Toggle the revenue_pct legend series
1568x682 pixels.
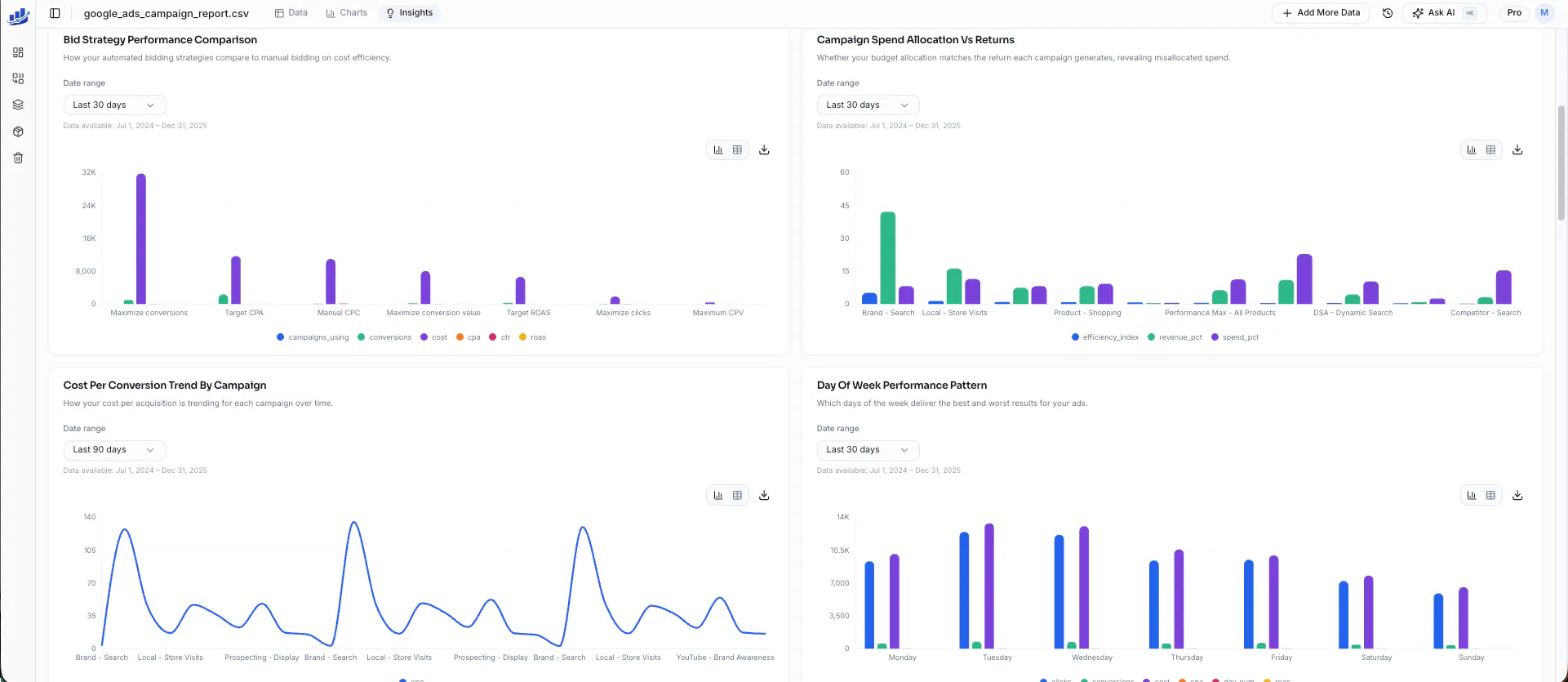click(x=1175, y=337)
